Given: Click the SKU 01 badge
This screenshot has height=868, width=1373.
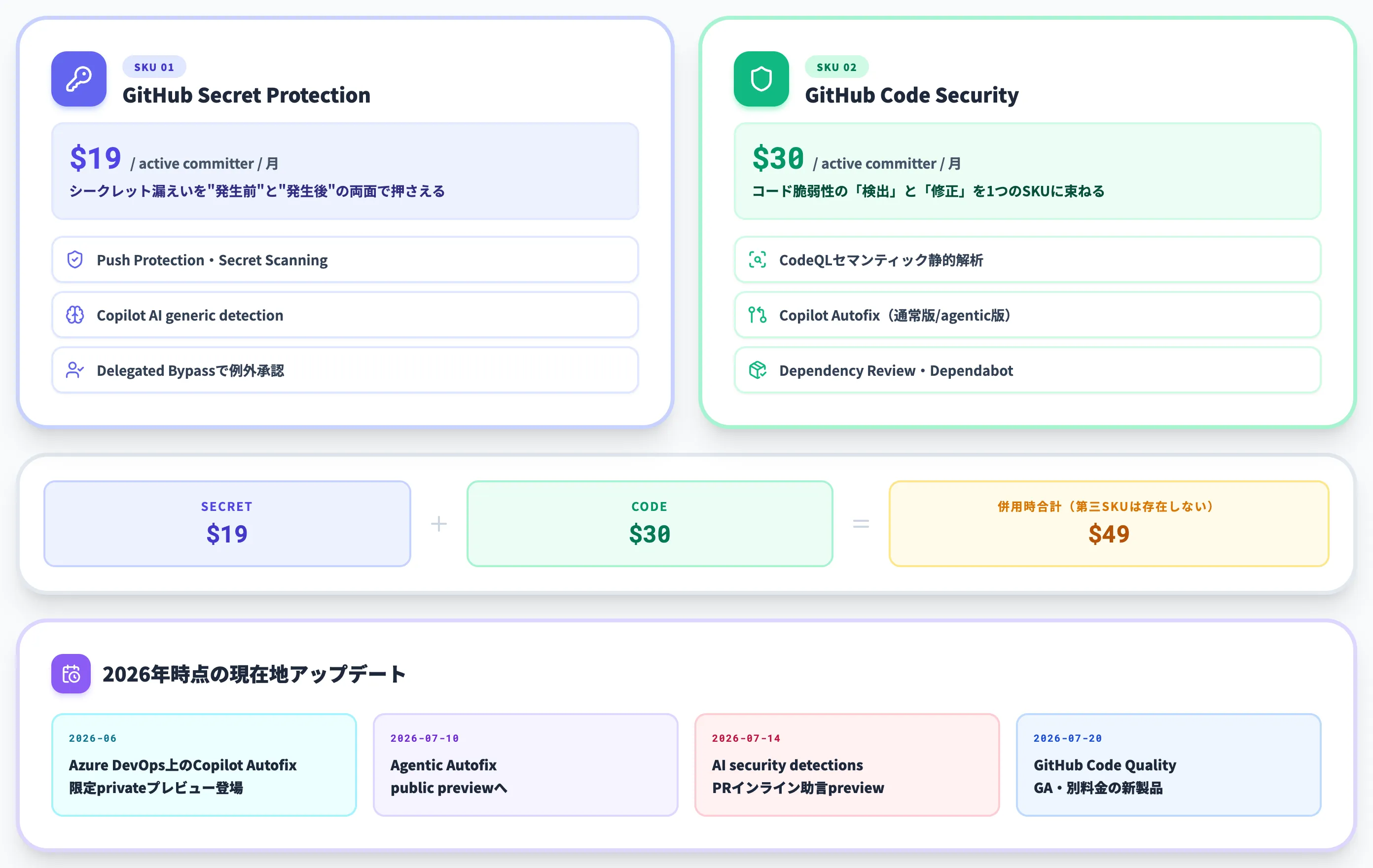Looking at the screenshot, I should pos(154,67).
